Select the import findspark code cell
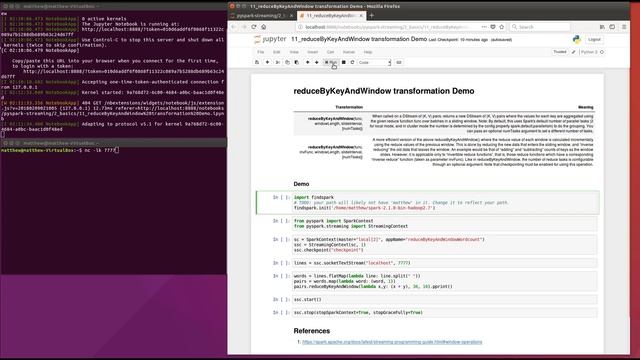The height and width of the screenshot is (360, 640). point(445,202)
